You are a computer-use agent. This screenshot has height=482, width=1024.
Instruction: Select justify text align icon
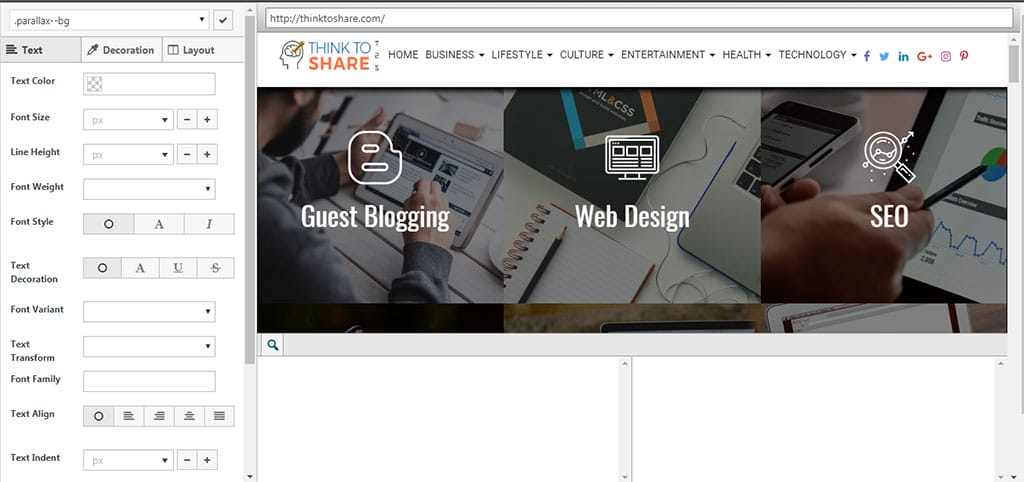219,416
